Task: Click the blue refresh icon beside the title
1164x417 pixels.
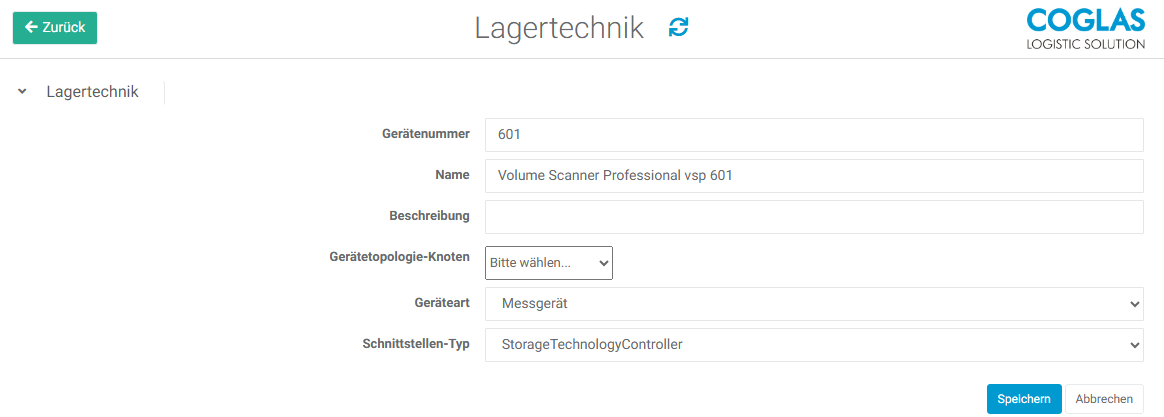Action: click(x=679, y=28)
